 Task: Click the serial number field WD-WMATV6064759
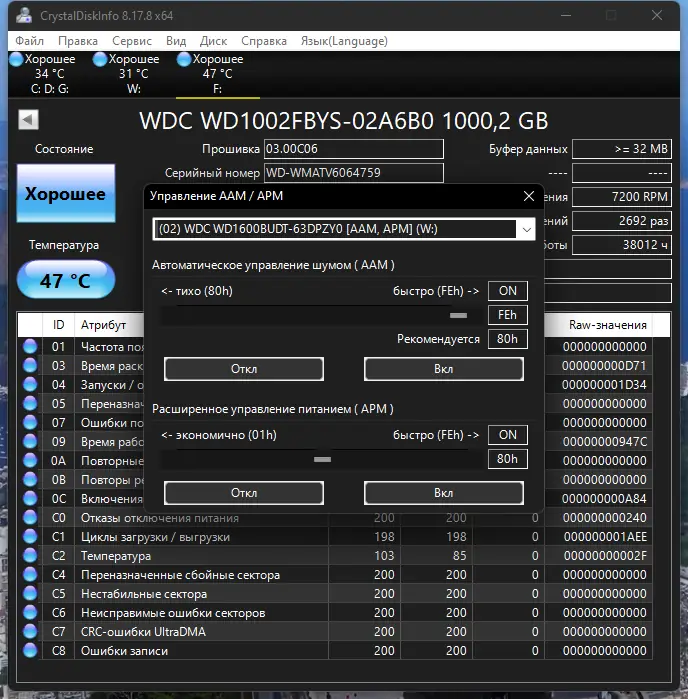[x=354, y=173]
